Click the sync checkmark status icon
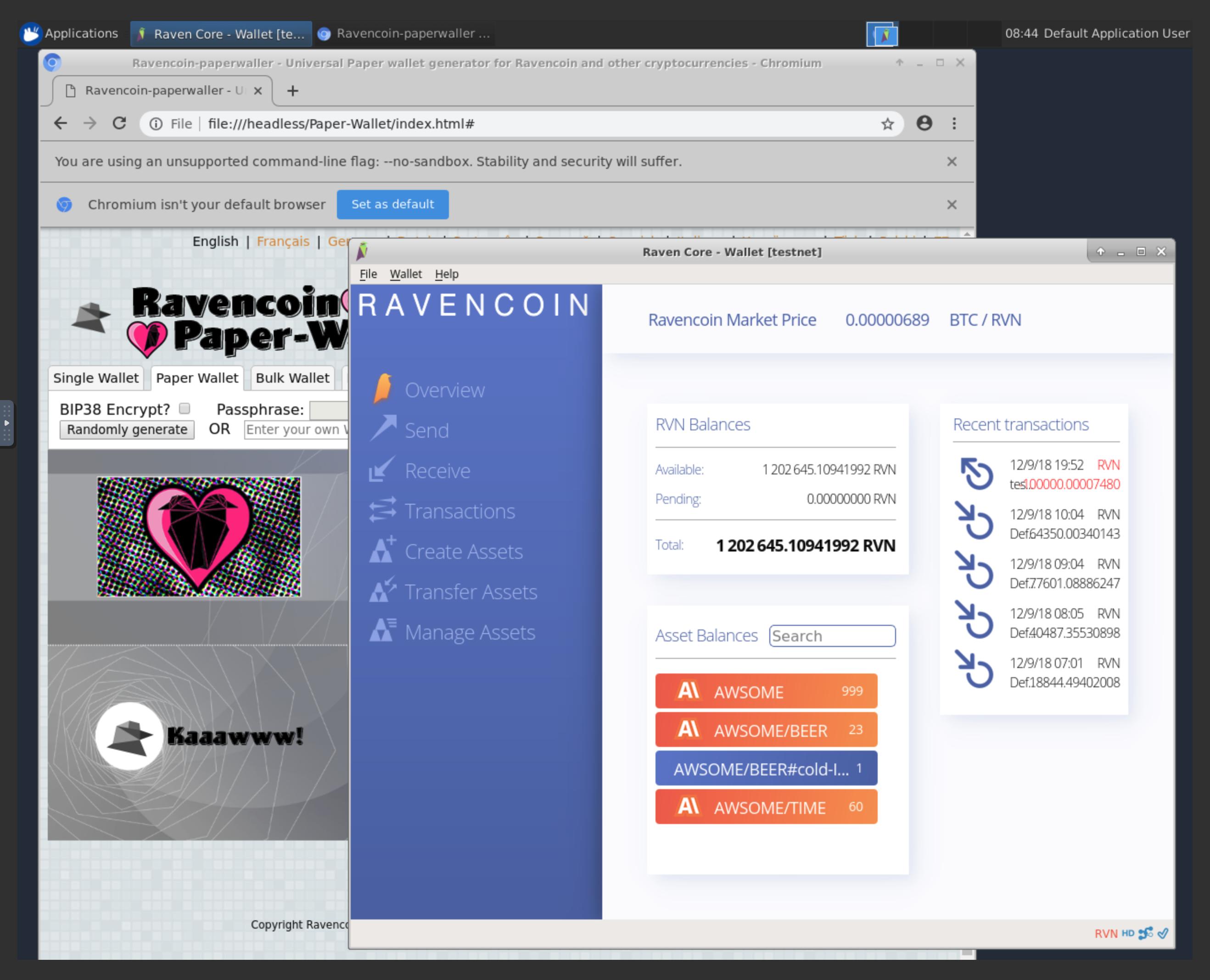 [1163, 933]
